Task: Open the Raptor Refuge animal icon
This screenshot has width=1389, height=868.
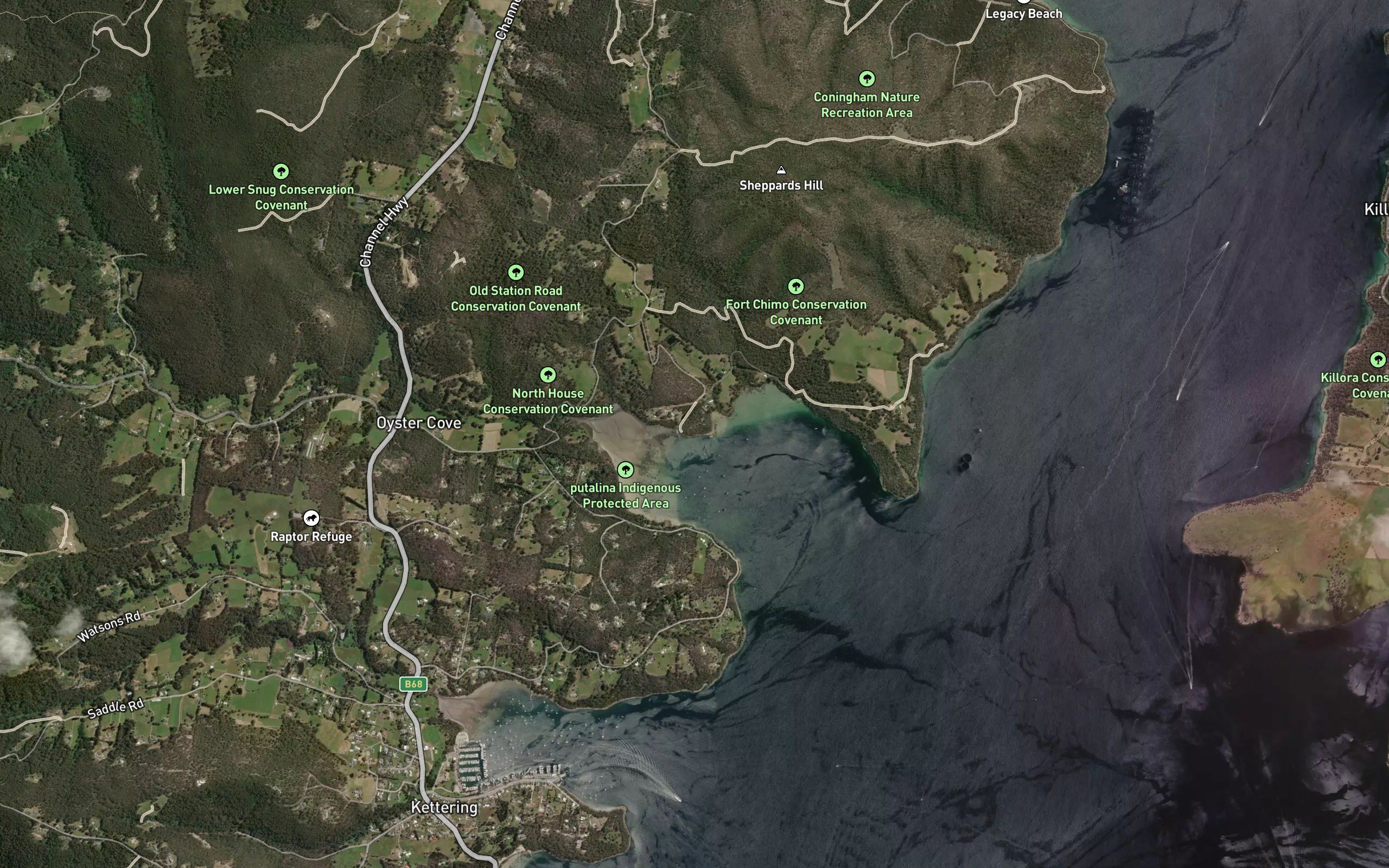Action: point(311,519)
